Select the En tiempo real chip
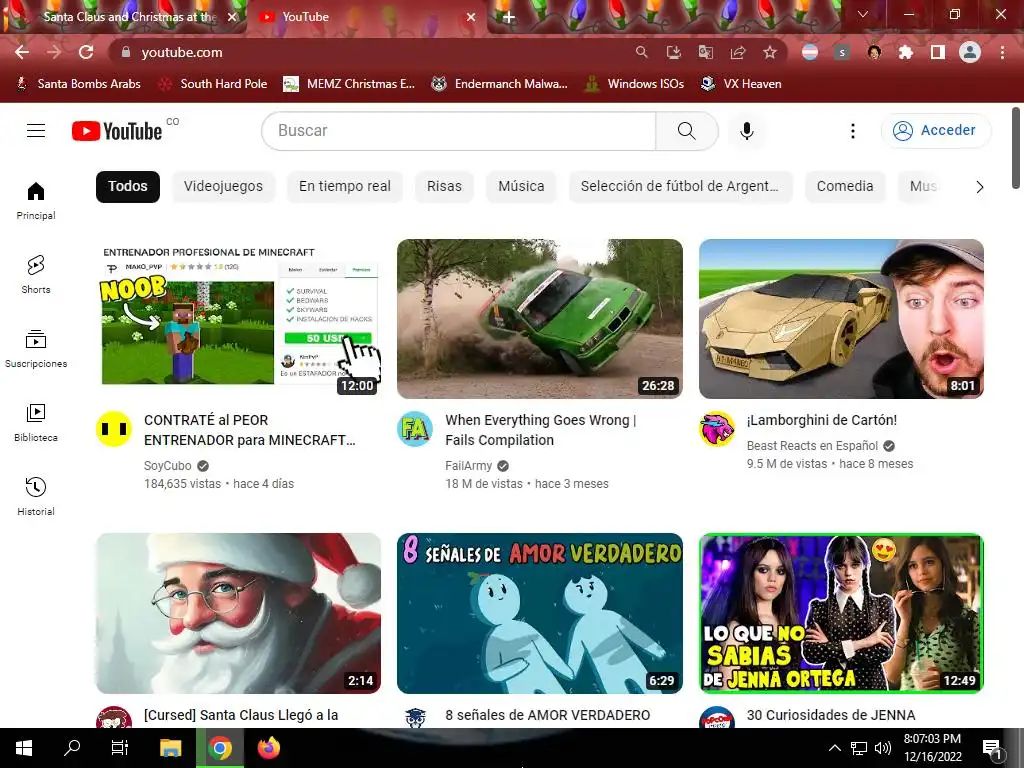The image size is (1024, 768). (345, 187)
